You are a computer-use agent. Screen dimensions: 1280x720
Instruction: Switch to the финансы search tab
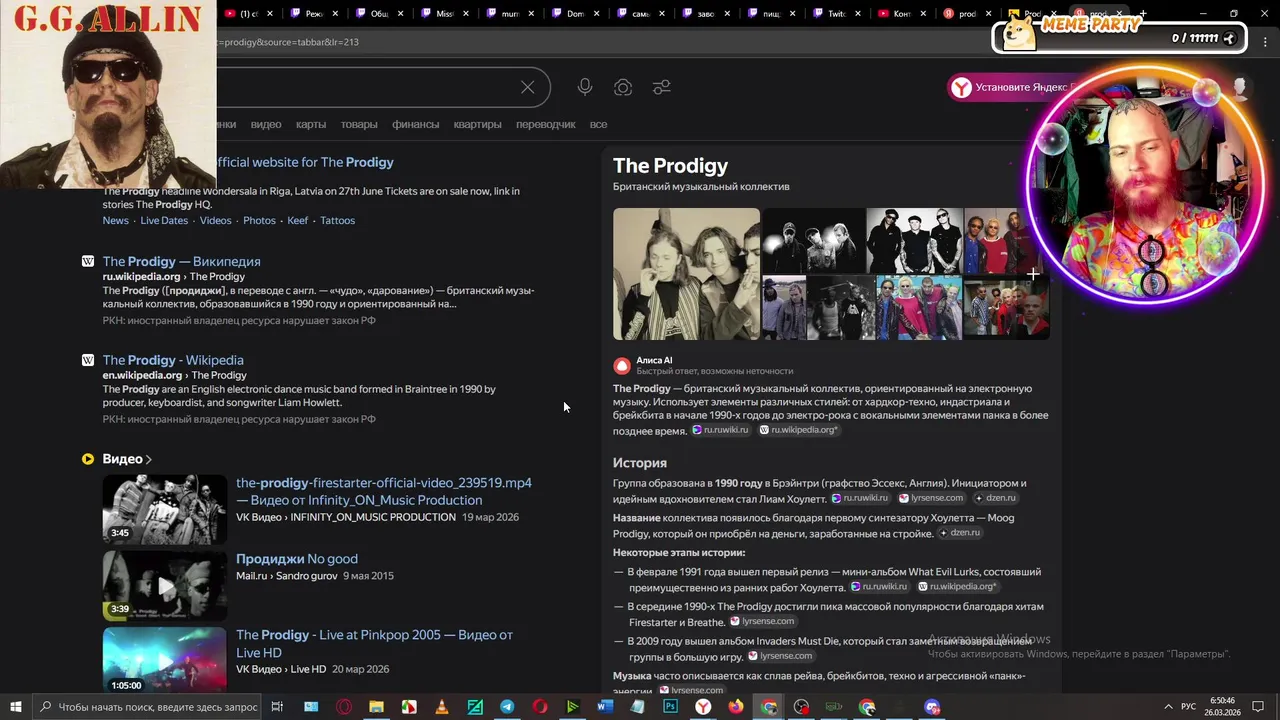coord(415,124)
